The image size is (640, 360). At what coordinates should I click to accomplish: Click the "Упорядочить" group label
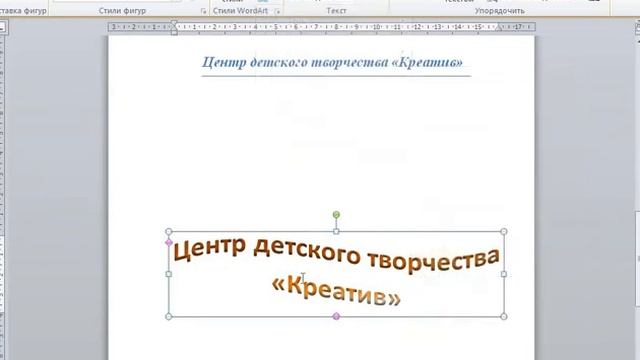[500, 11]
